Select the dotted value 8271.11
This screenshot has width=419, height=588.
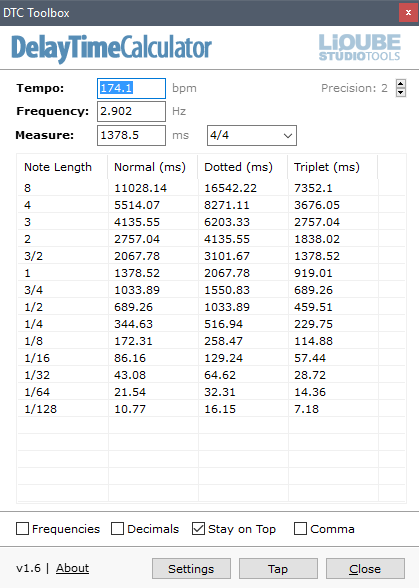tap(227, 205)
